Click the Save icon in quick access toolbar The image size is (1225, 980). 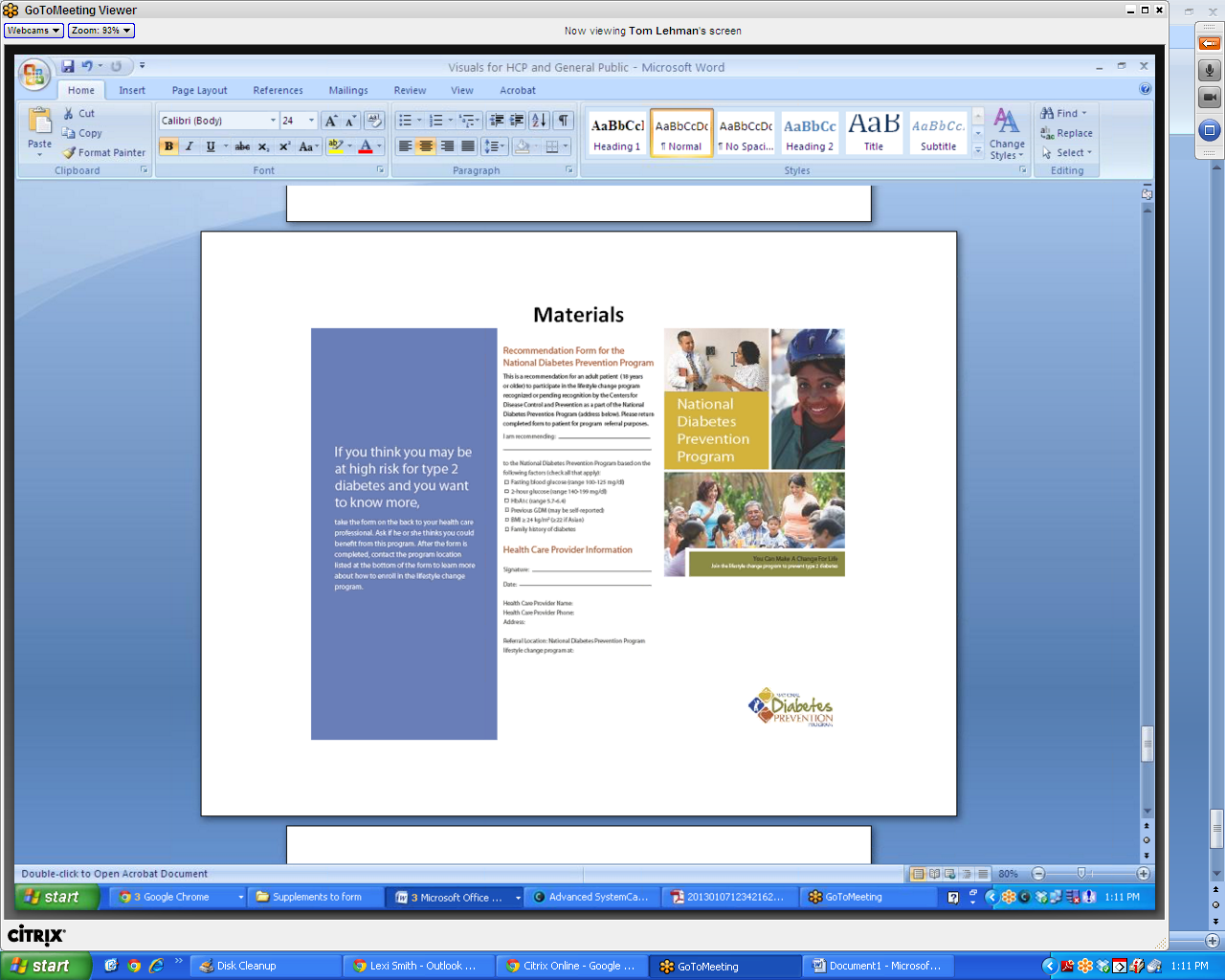coord(68,67)
